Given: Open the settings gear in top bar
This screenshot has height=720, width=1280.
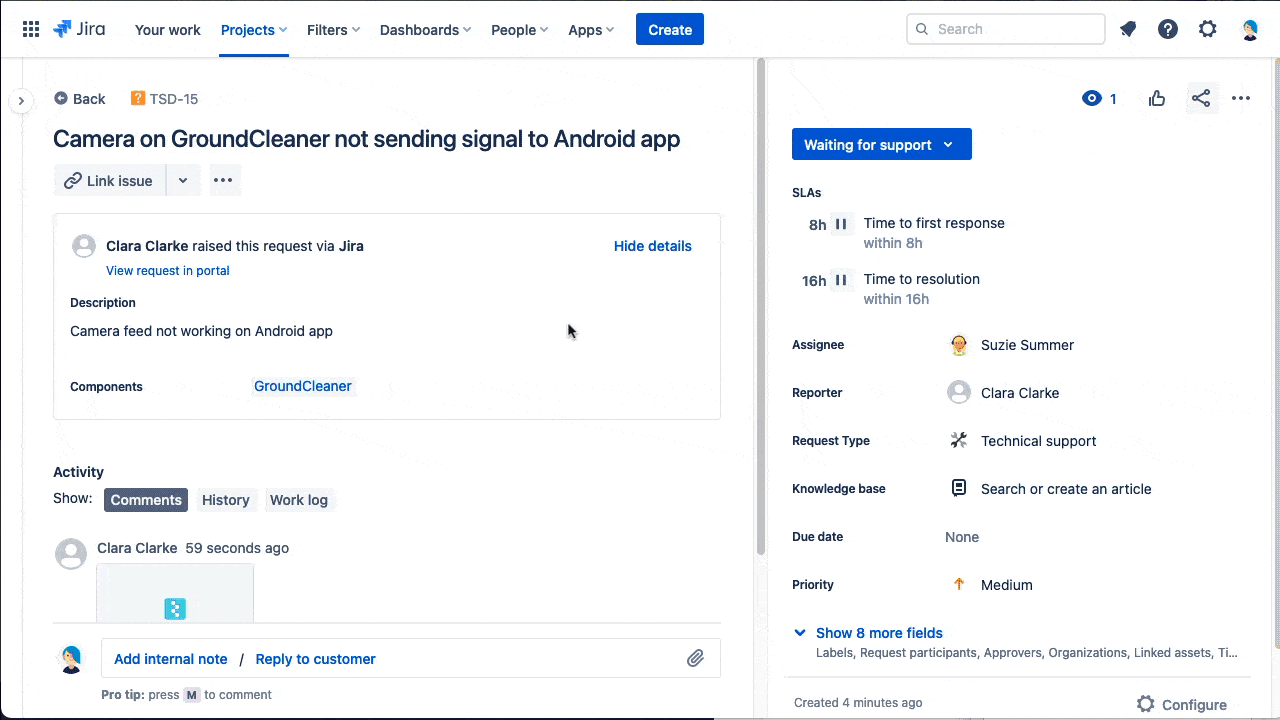Looking at the screenshot, I should point(1208,29).
